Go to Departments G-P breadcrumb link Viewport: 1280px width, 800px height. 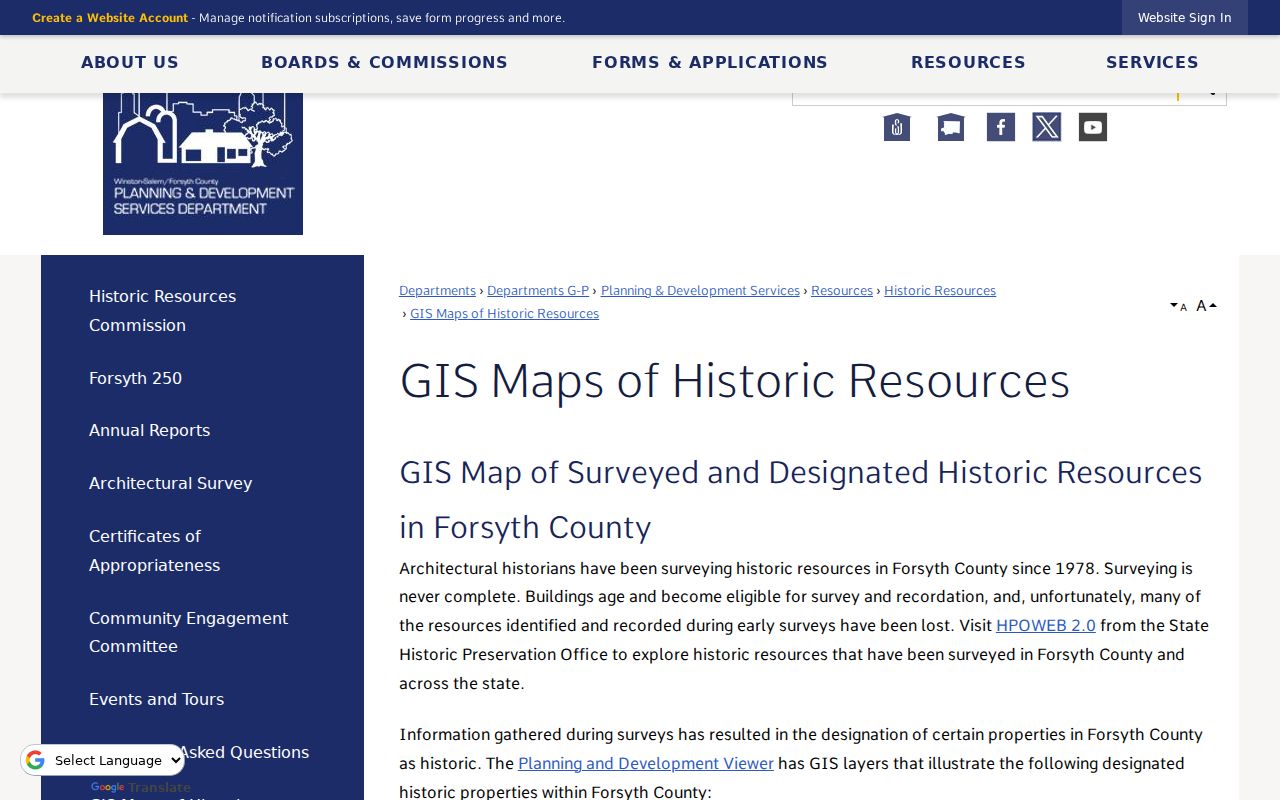[x=538, y=291]
